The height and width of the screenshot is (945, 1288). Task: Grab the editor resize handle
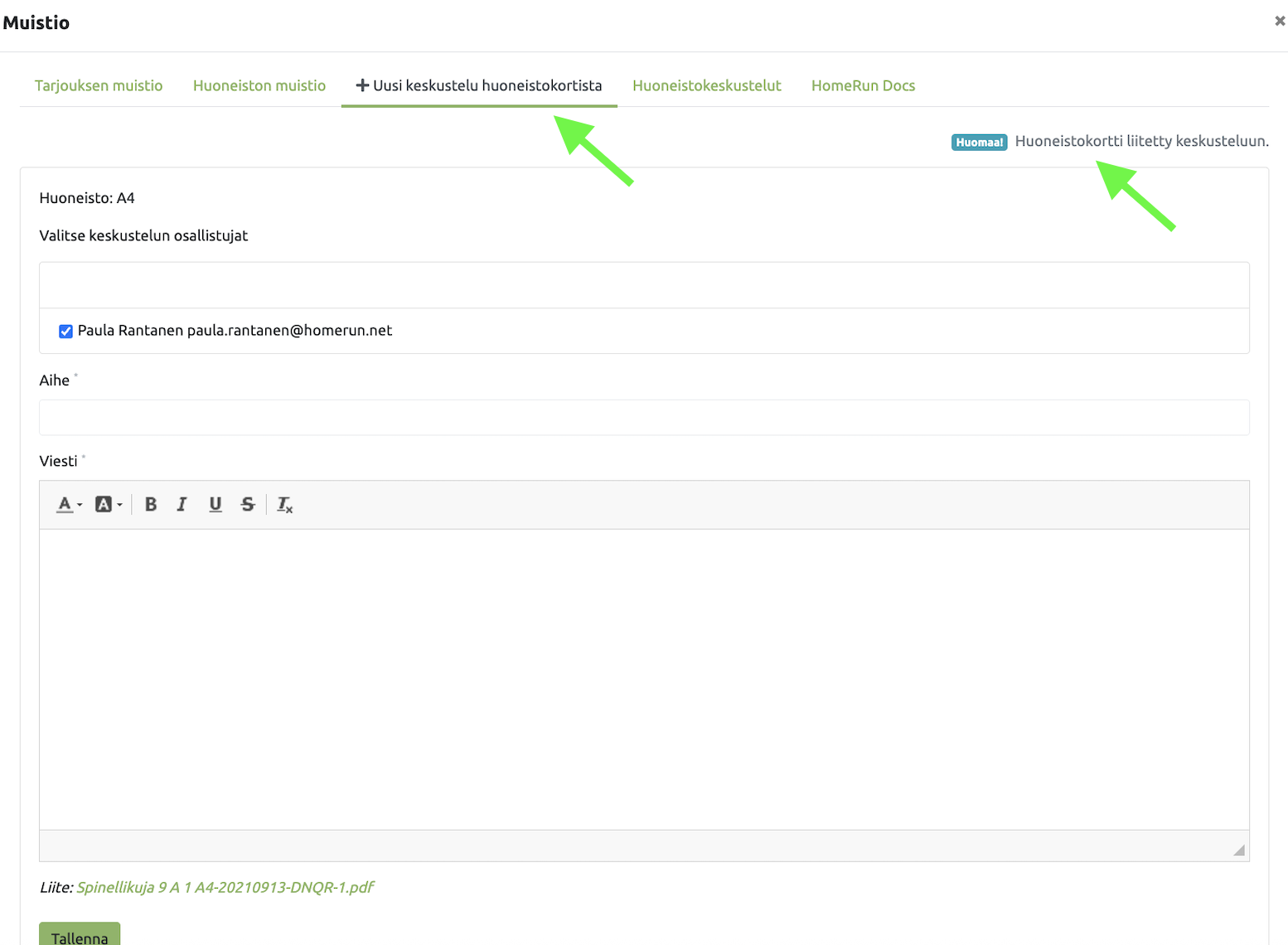point(1238,850)
